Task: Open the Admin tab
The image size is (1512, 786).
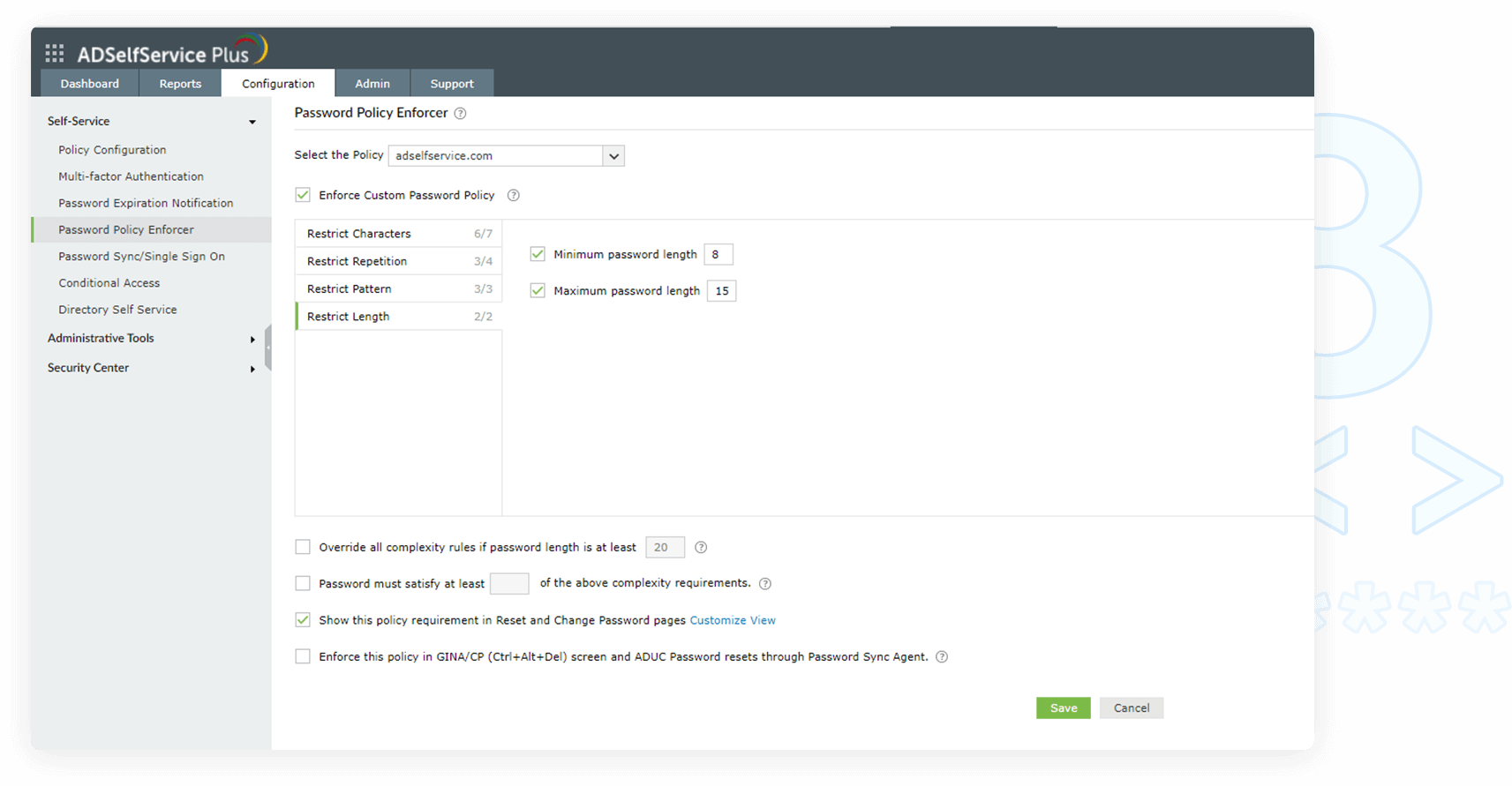Action: (372, 83)
